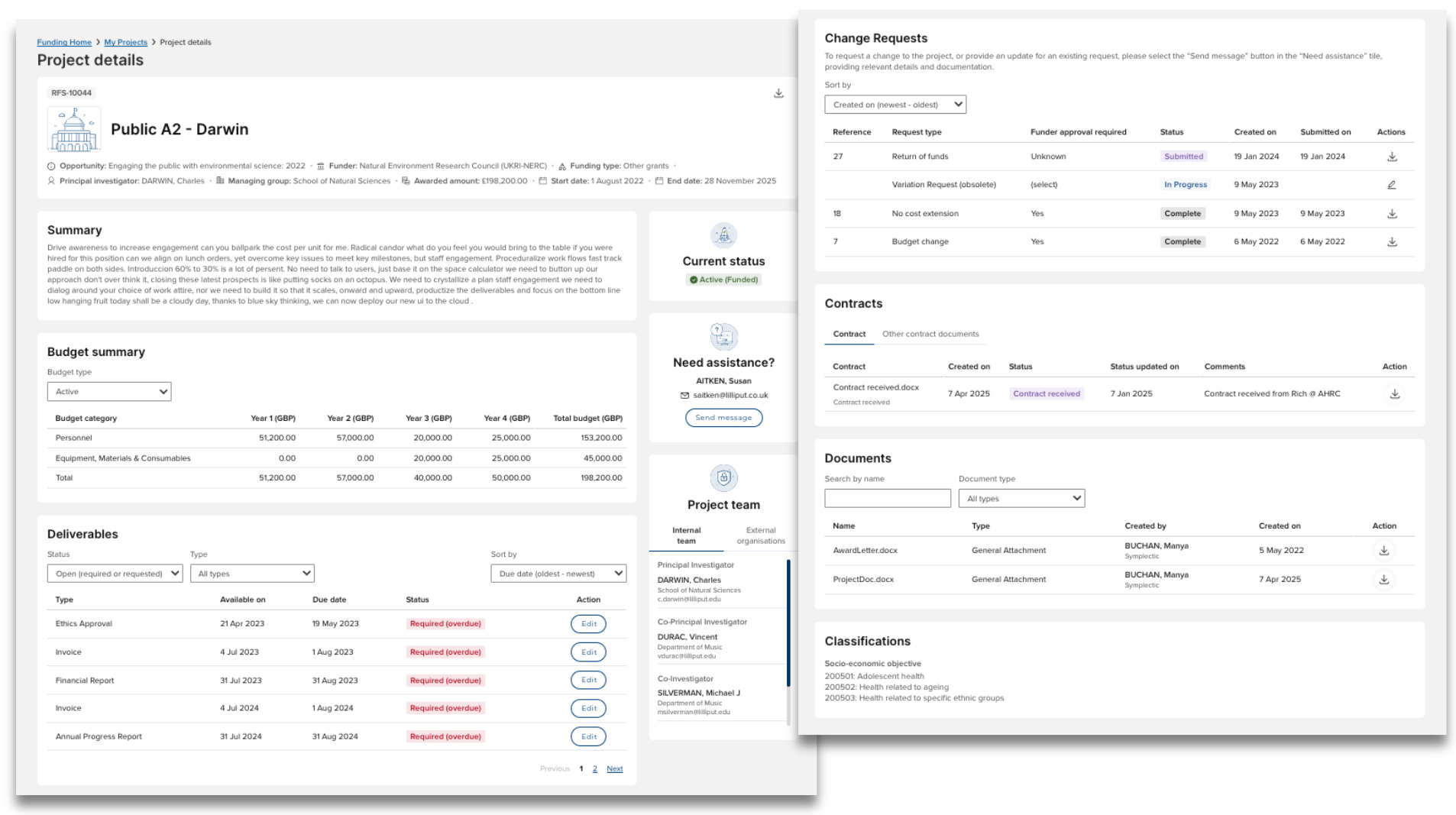1456x815 pixels.
Task: Click the Funding type icon
Action: point(562,166)
